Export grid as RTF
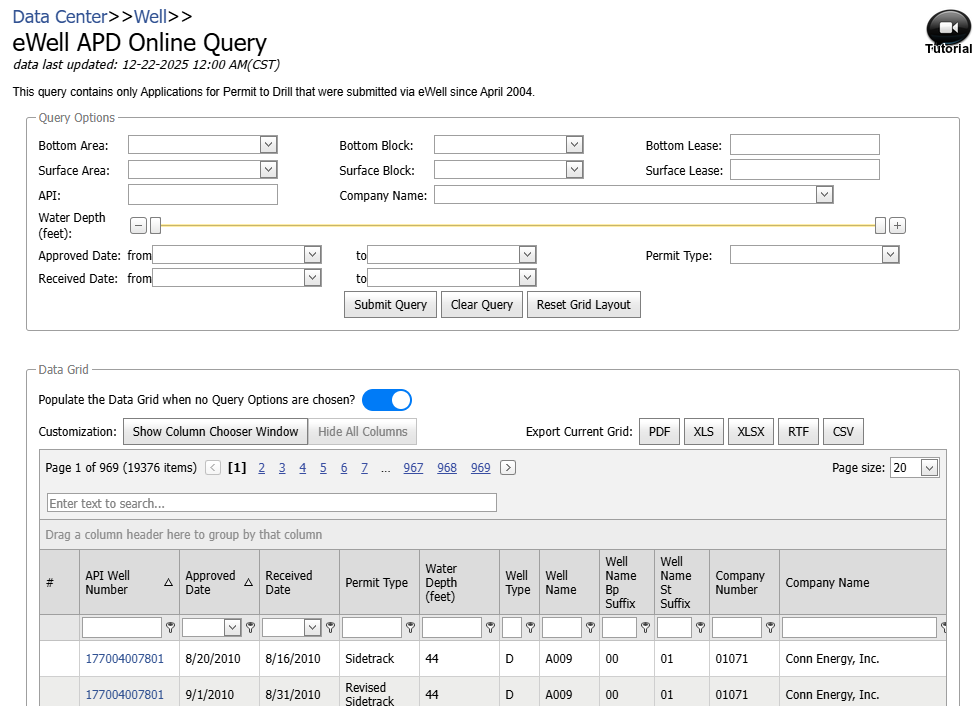979x706 pixels. [x=798, y=431]
